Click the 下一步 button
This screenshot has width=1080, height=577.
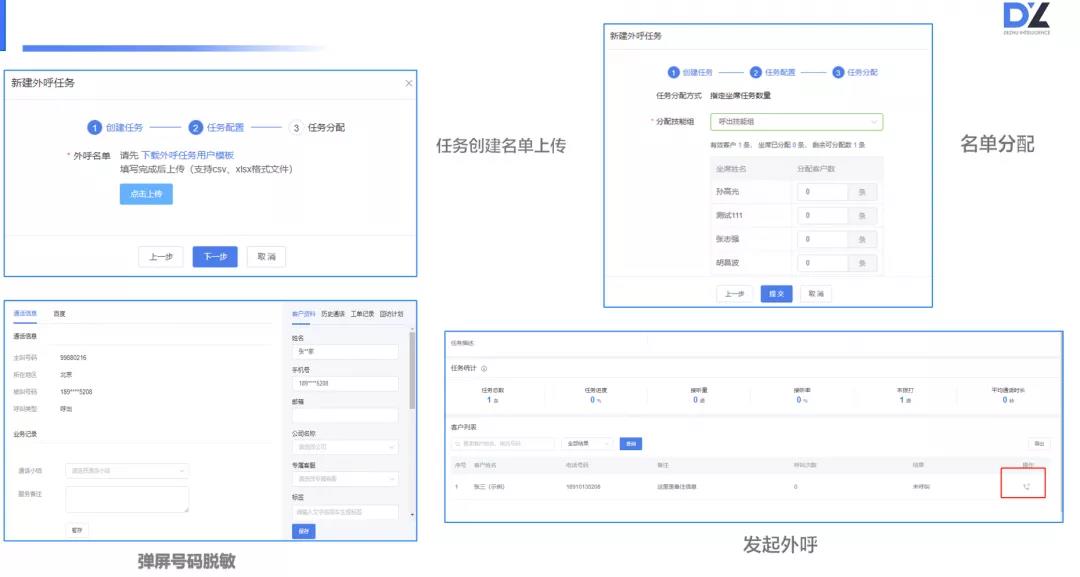coord(215,257)
